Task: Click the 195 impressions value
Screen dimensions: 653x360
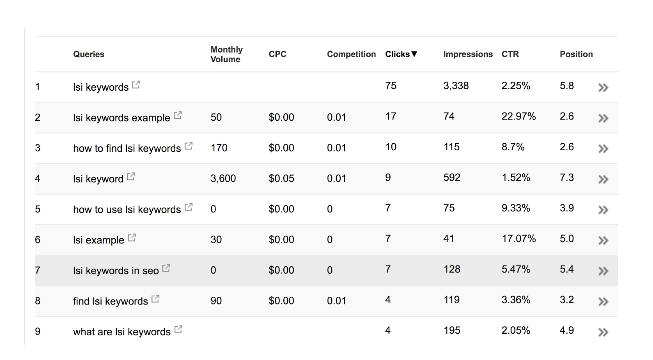Action: click(452, 330)
